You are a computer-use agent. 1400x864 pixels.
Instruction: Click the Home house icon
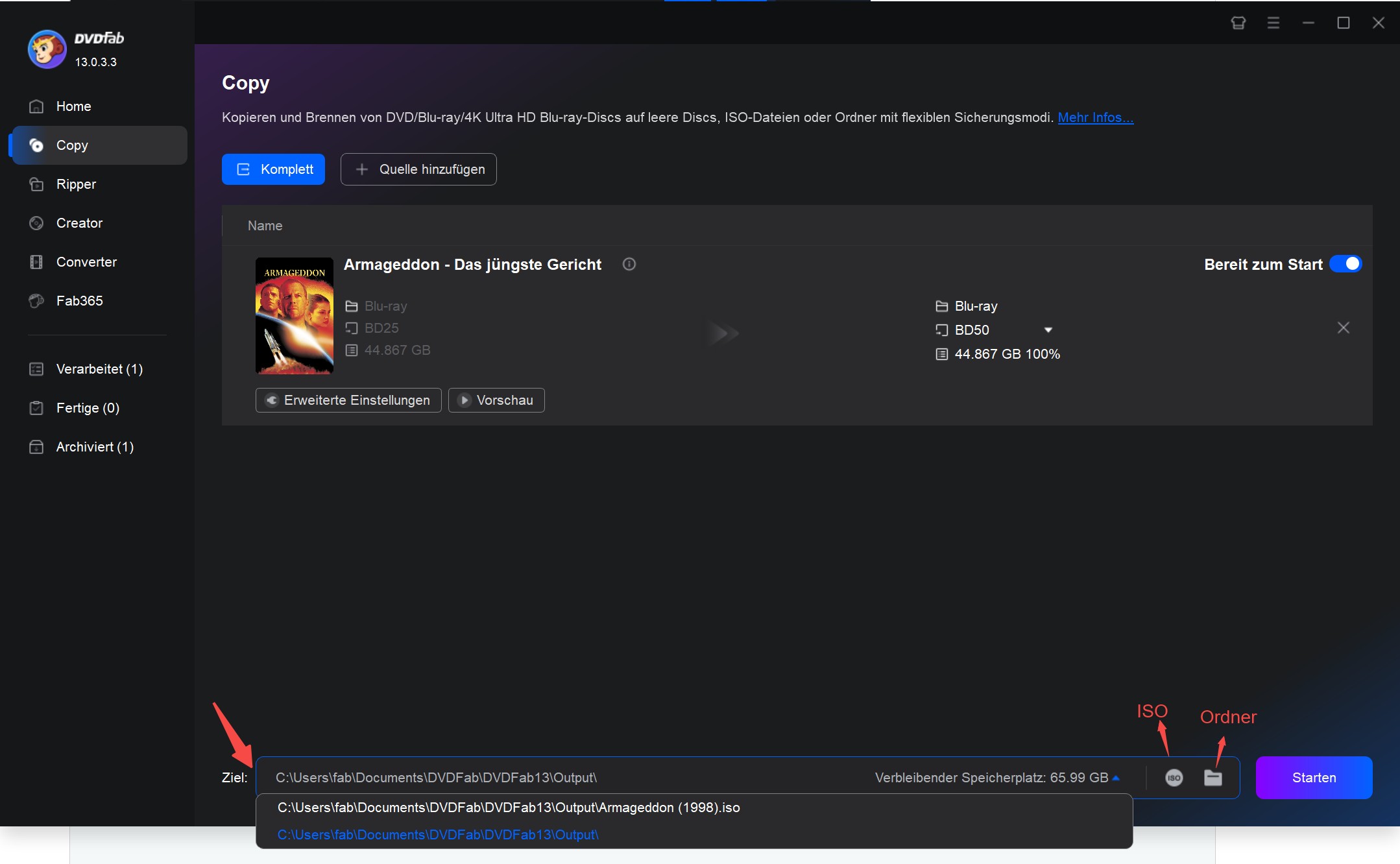[36, 106]
